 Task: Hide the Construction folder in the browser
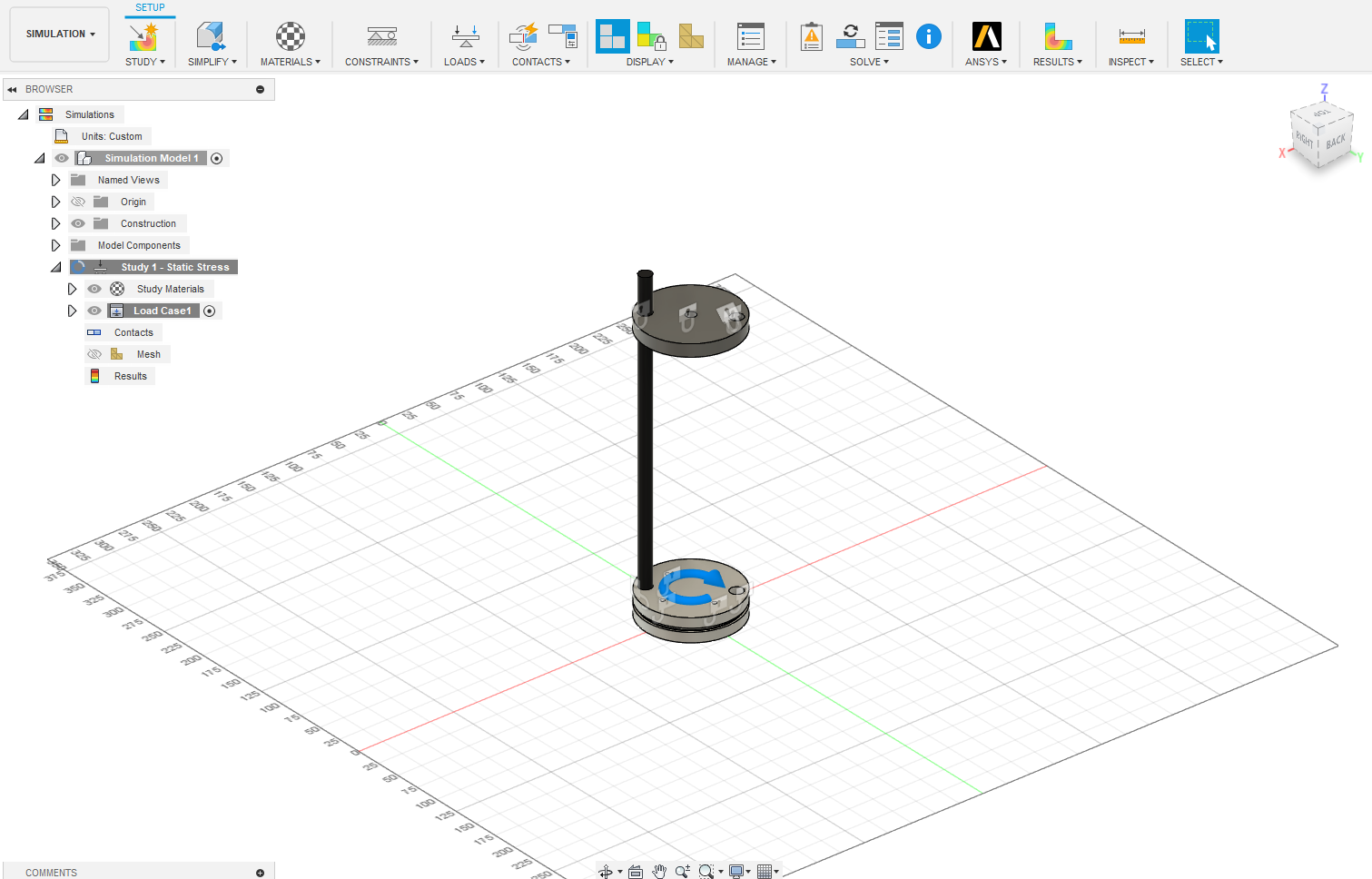pos(78,222)
